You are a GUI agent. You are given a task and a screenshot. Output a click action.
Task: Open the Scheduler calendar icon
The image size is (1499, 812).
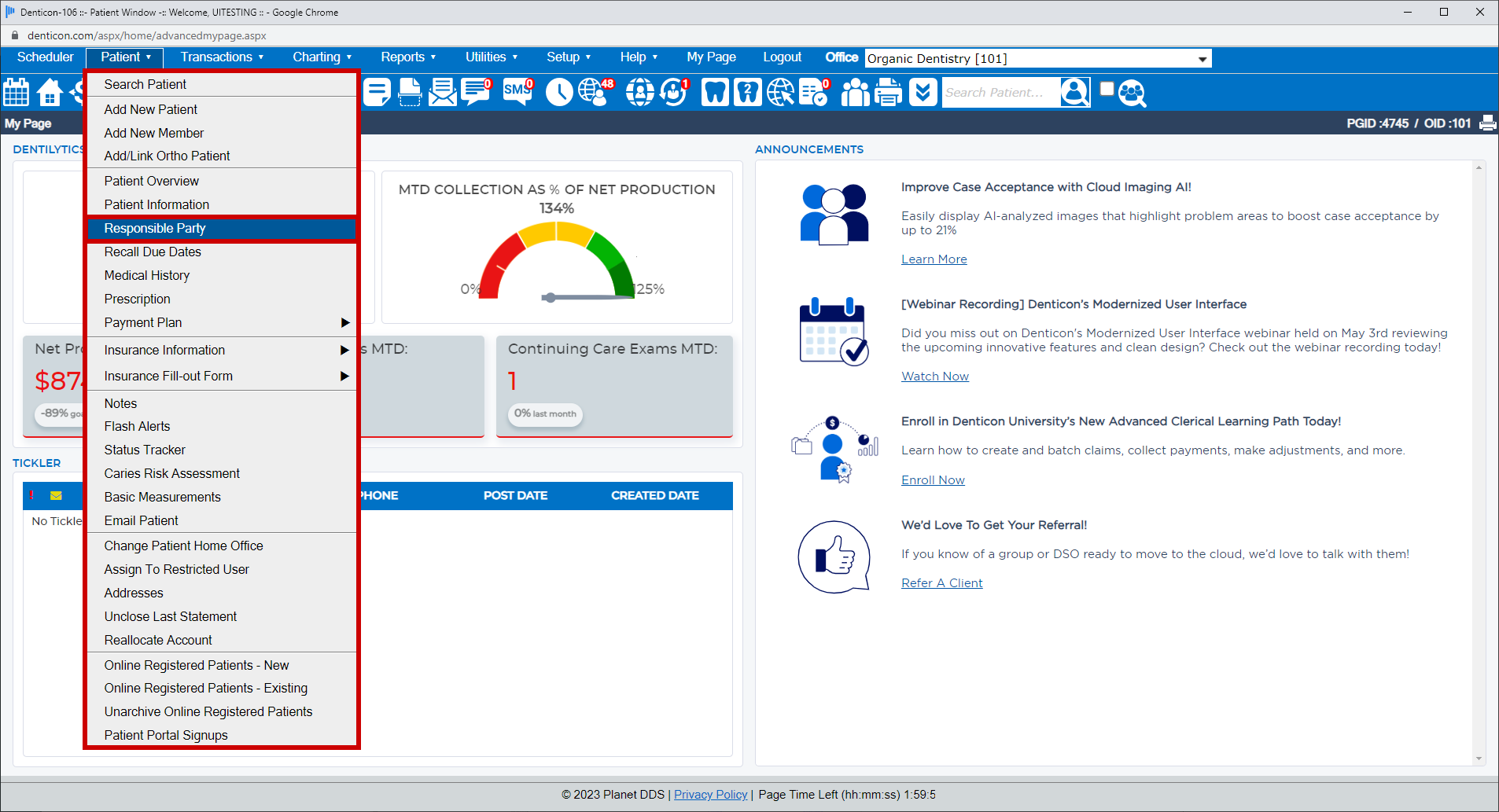click(x=16, y=92)
